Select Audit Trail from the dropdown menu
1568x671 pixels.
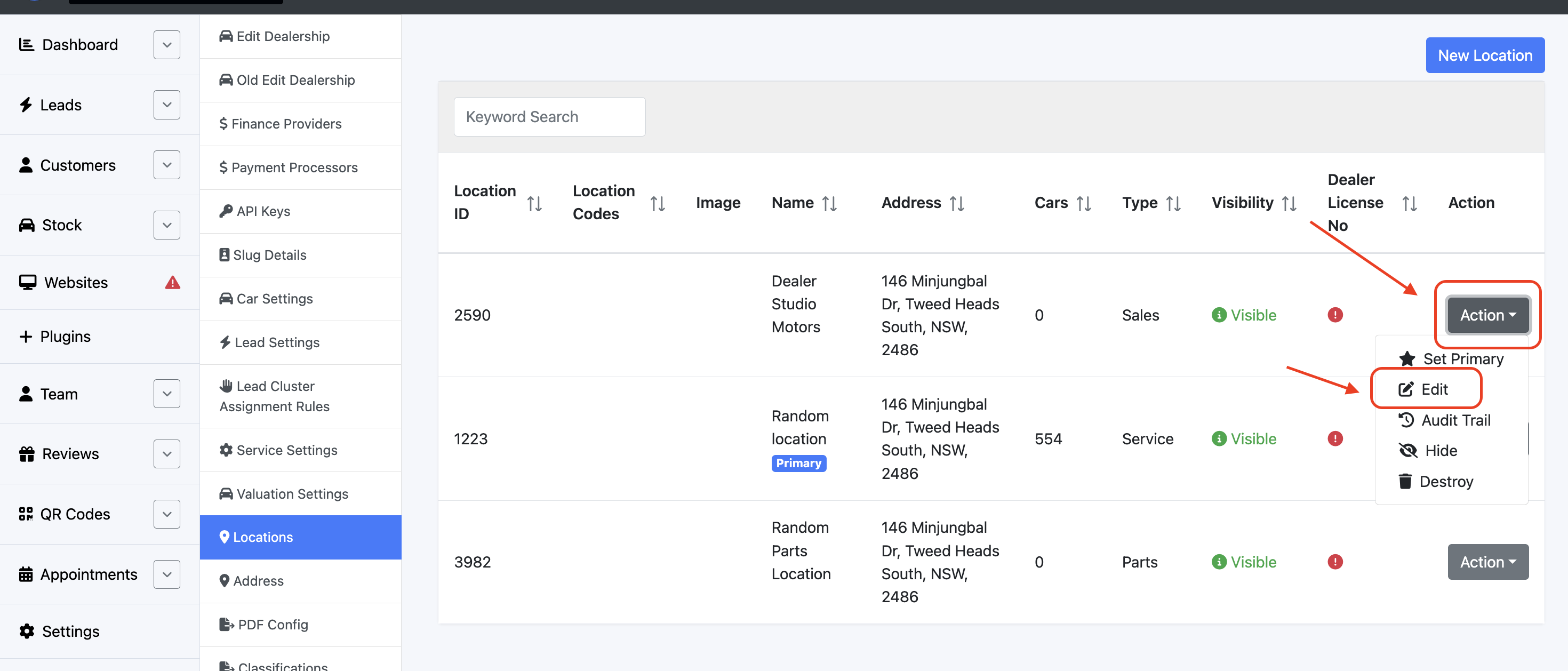coord(1455,420)
